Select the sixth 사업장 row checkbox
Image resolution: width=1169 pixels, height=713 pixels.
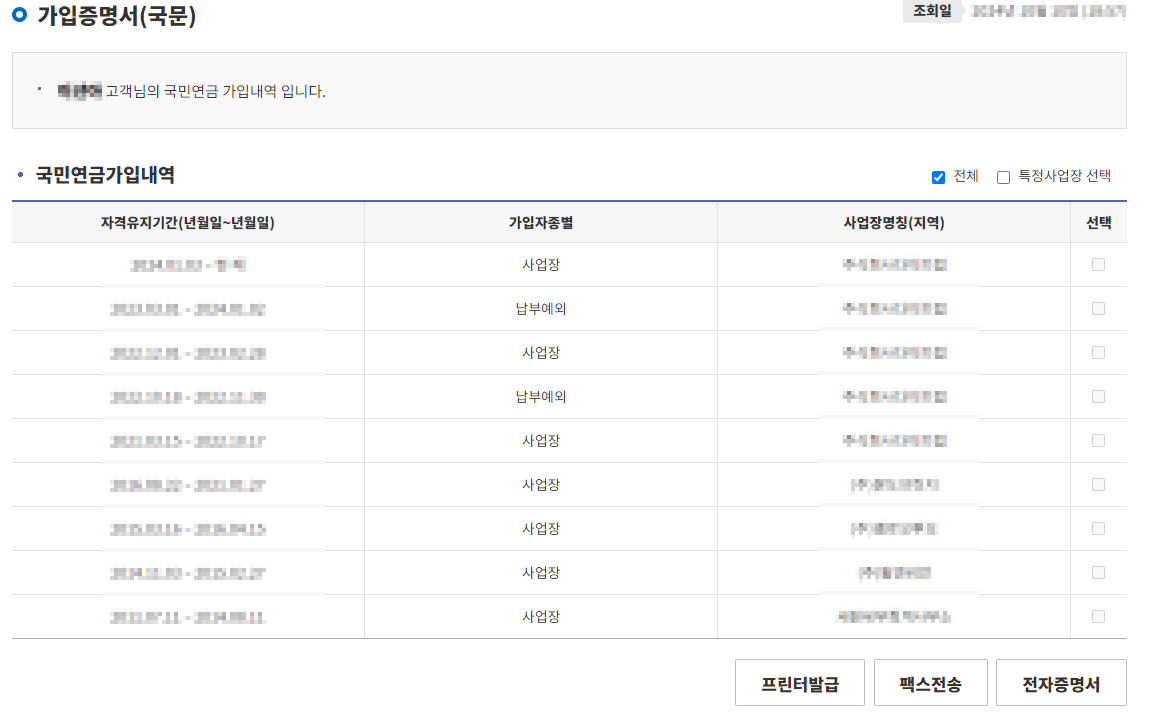coord(1100,484)
